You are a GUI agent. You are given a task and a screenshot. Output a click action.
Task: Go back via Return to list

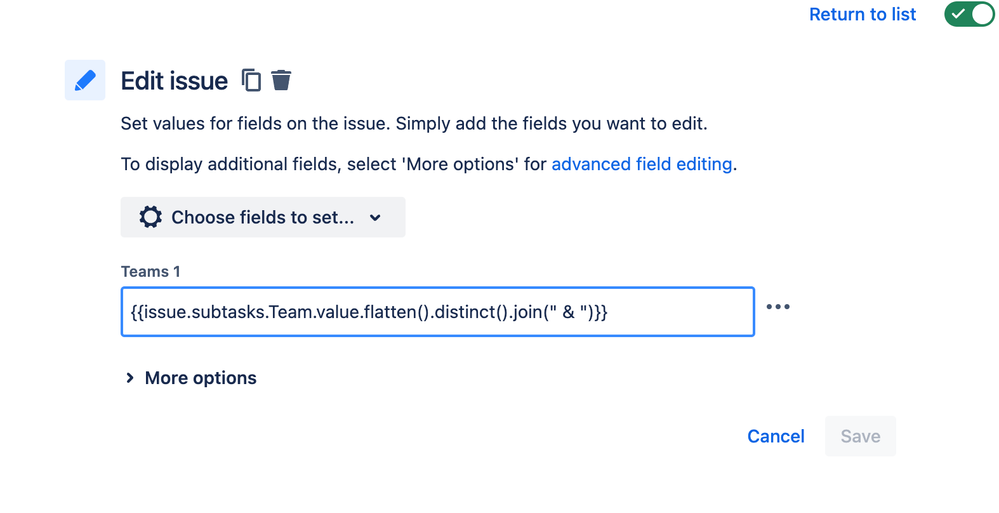[863, 14]
